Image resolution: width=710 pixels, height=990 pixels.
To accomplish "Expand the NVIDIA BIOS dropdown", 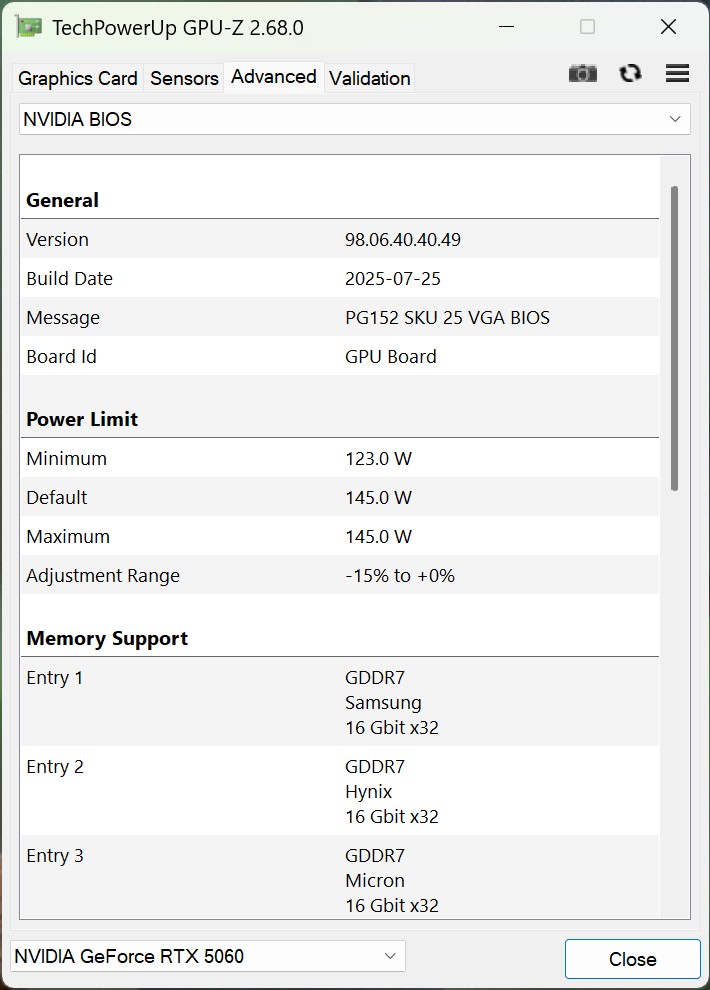I will pos(355,119).
